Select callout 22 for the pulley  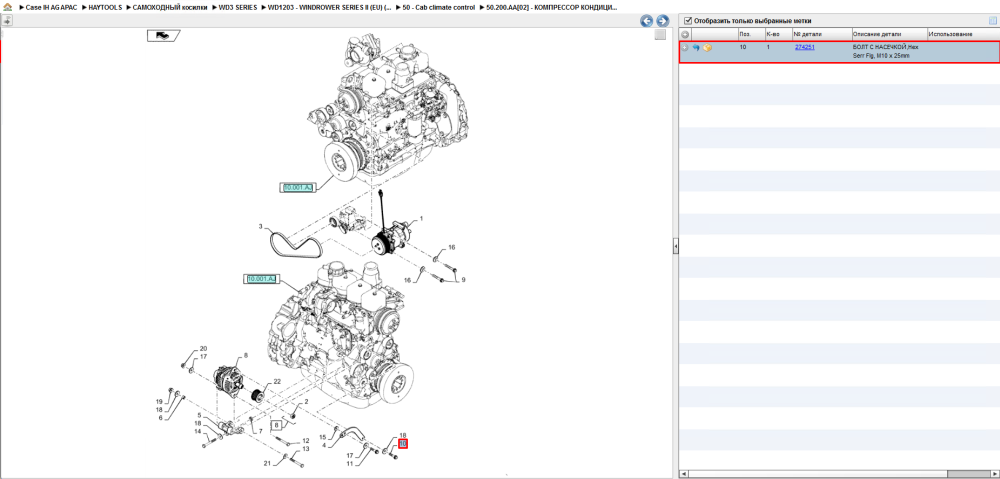(x=277, y=381)
